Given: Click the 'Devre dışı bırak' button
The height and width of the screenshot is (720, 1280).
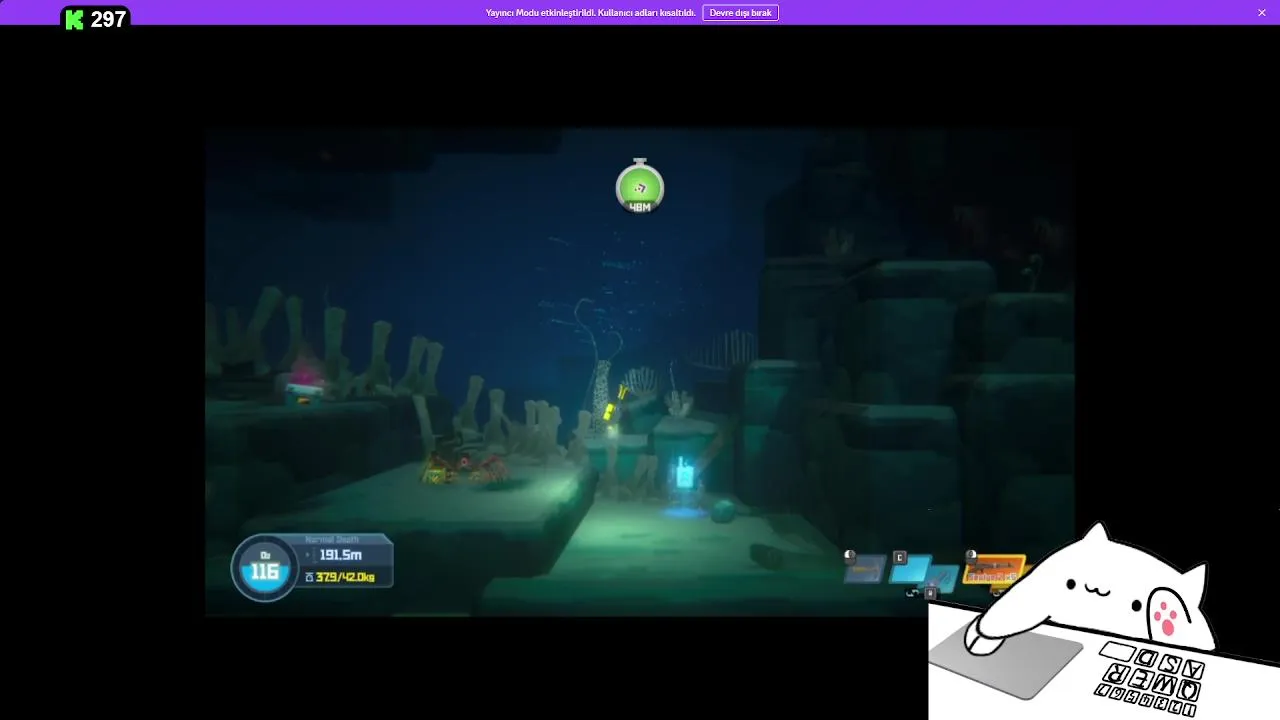Looking at the screenshot, I should pyautogui.click(x=740, y=13).
